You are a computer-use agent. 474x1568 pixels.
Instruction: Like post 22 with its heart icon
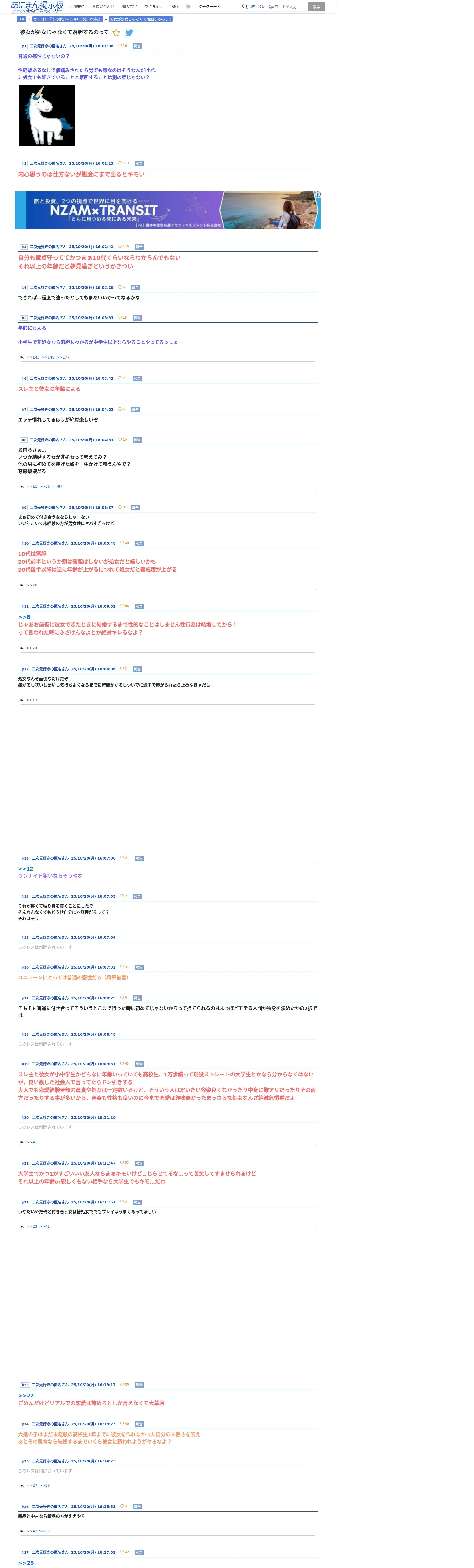(x=122, y=1202)
